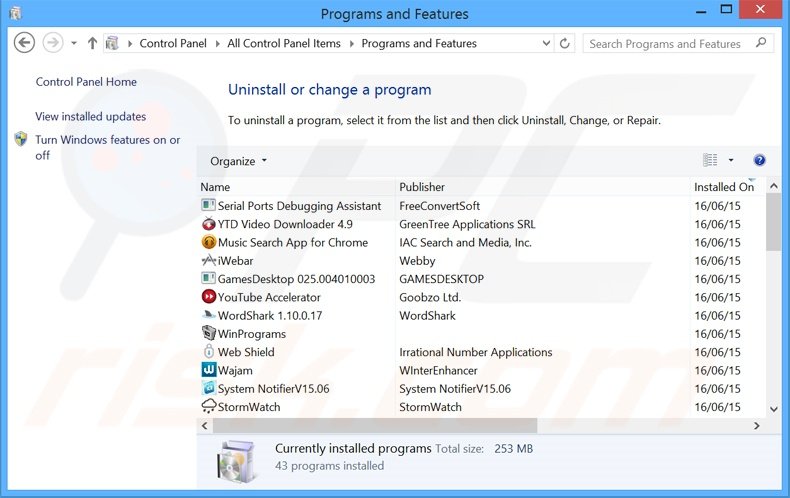
Task: Select the iWebar program icon
Action: 208,260
